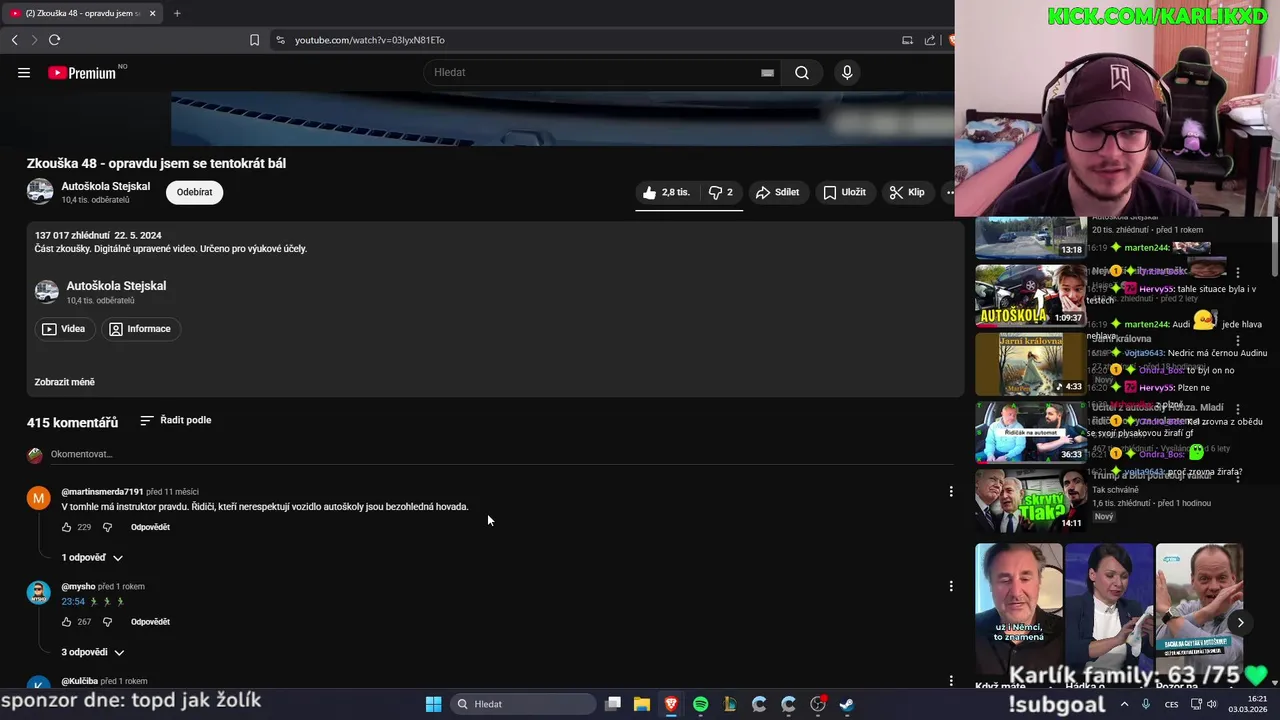
Task: Dislike the video with thumbs-down 2 button
Action: (x=721, y=192)
